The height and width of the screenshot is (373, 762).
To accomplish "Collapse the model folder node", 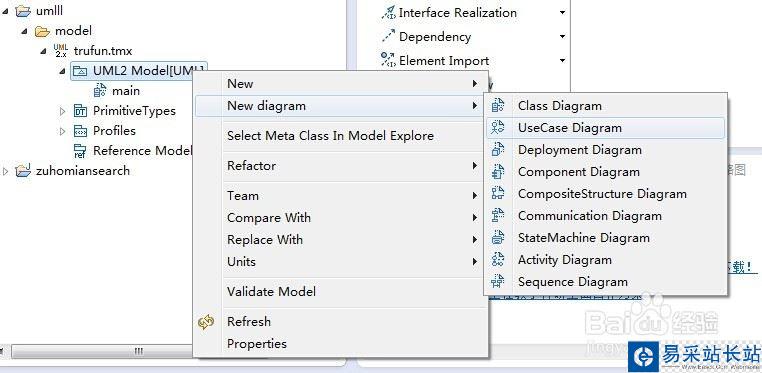I will [x=24, y=31].
